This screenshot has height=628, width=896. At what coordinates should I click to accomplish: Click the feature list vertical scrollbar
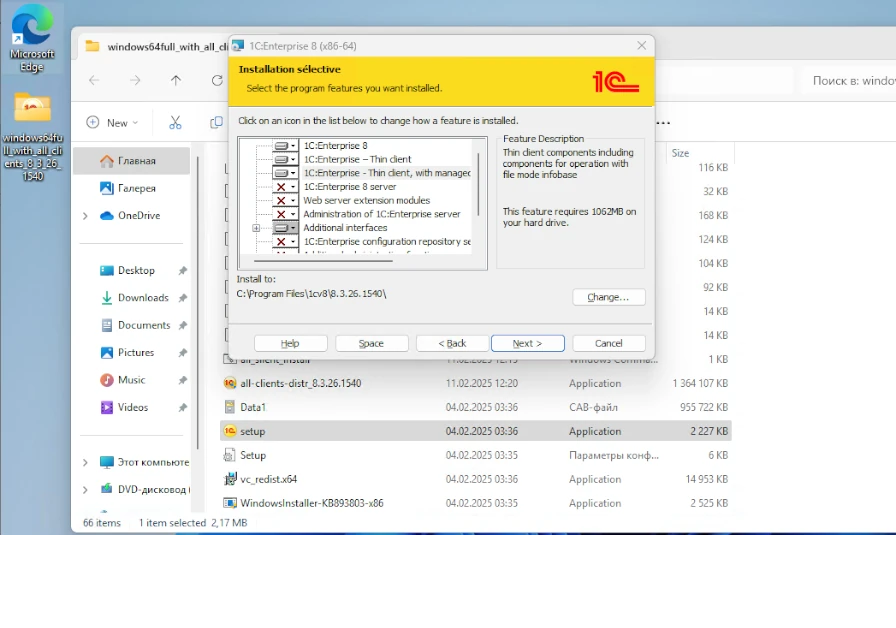click(x=478, y=184)
